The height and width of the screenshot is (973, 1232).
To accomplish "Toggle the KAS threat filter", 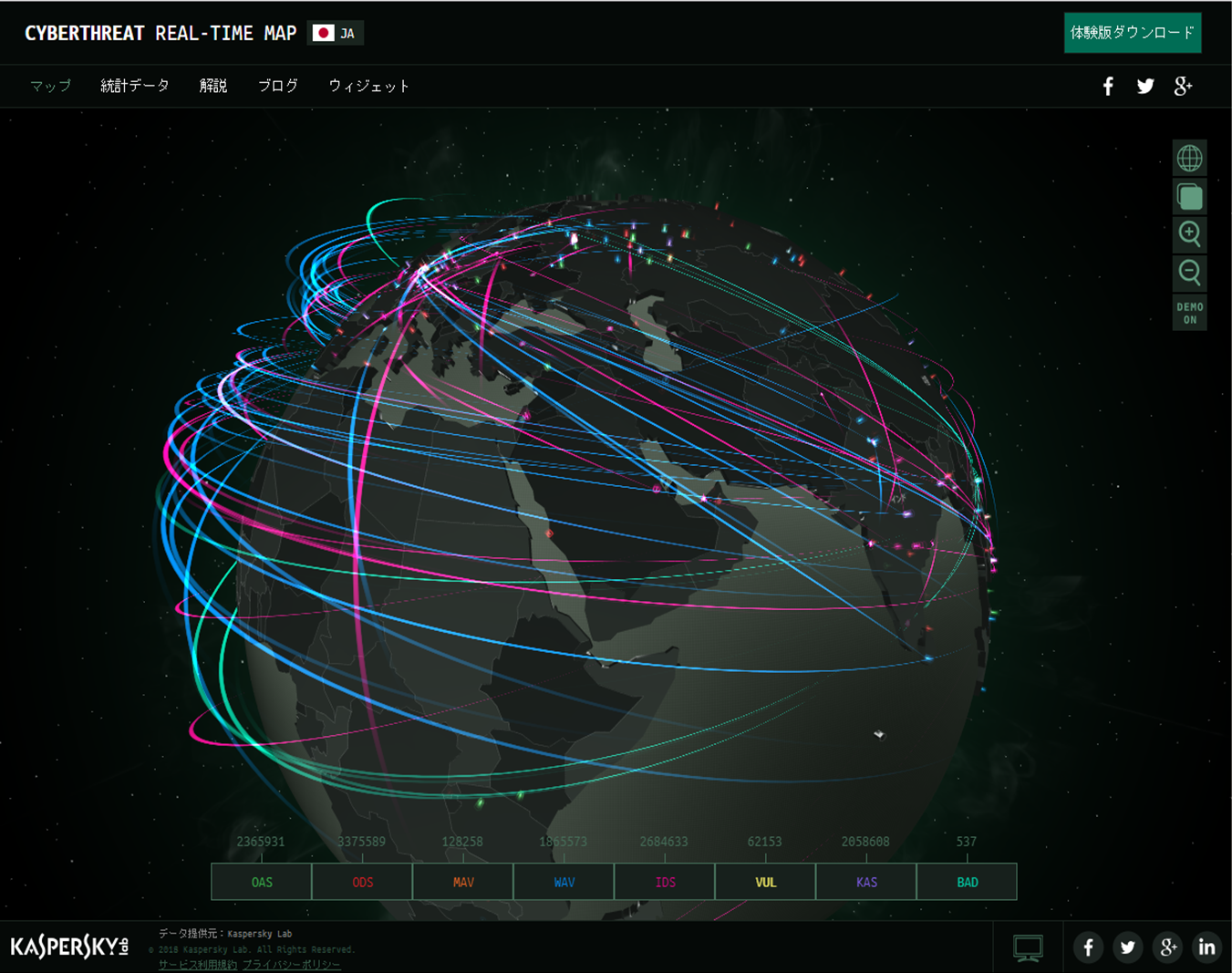I will [866, 882].
